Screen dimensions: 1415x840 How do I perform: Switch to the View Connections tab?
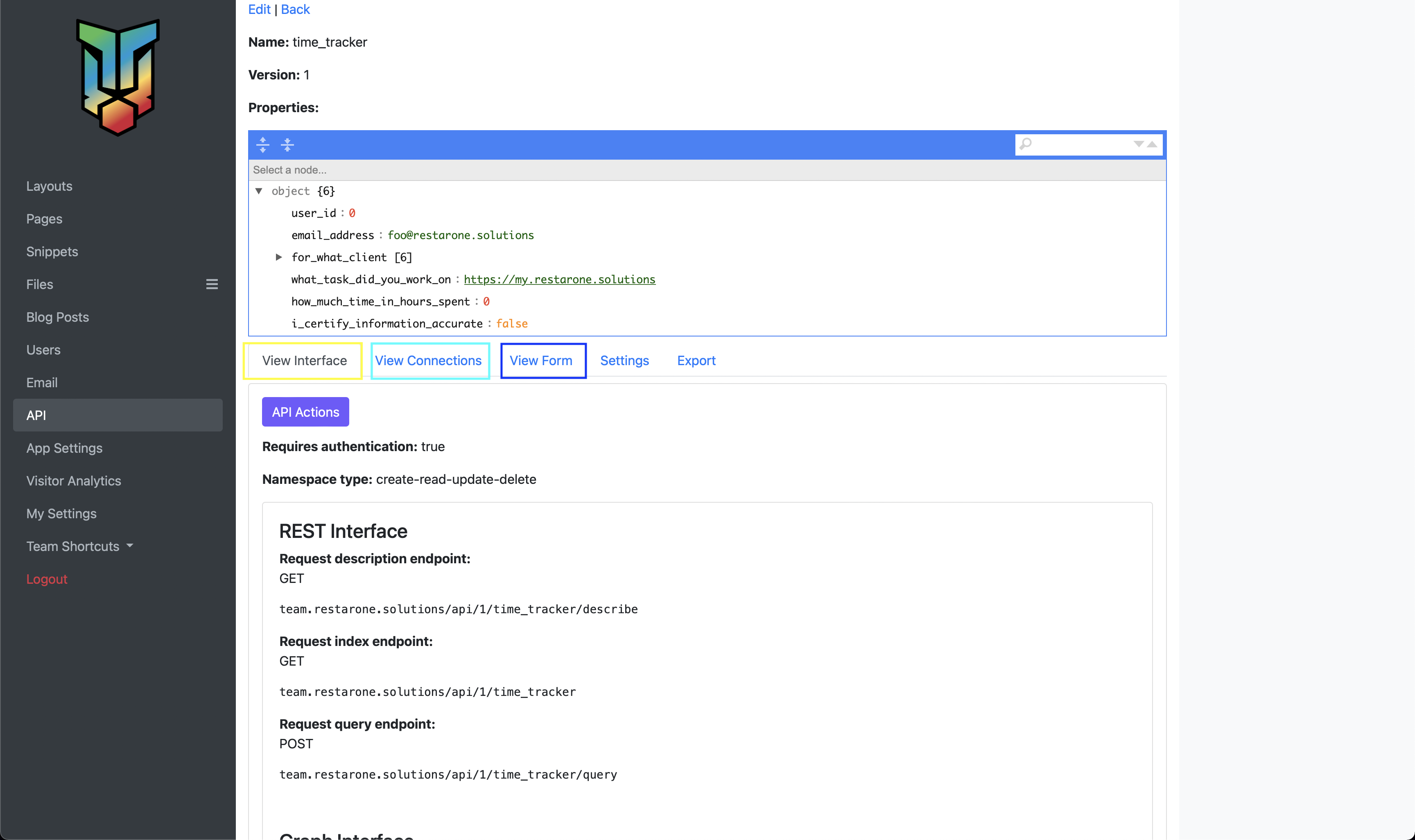429,361
